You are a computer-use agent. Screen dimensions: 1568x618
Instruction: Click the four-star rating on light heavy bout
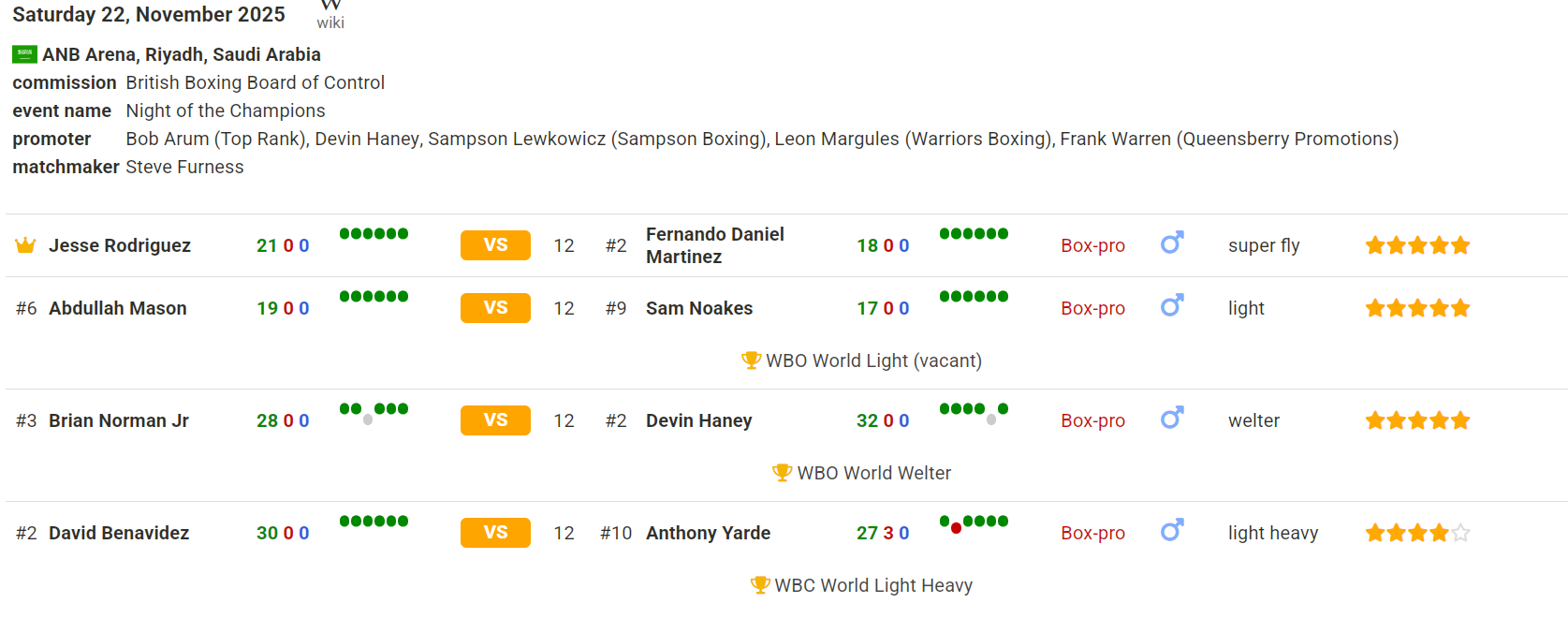[x=1417, y=533]
